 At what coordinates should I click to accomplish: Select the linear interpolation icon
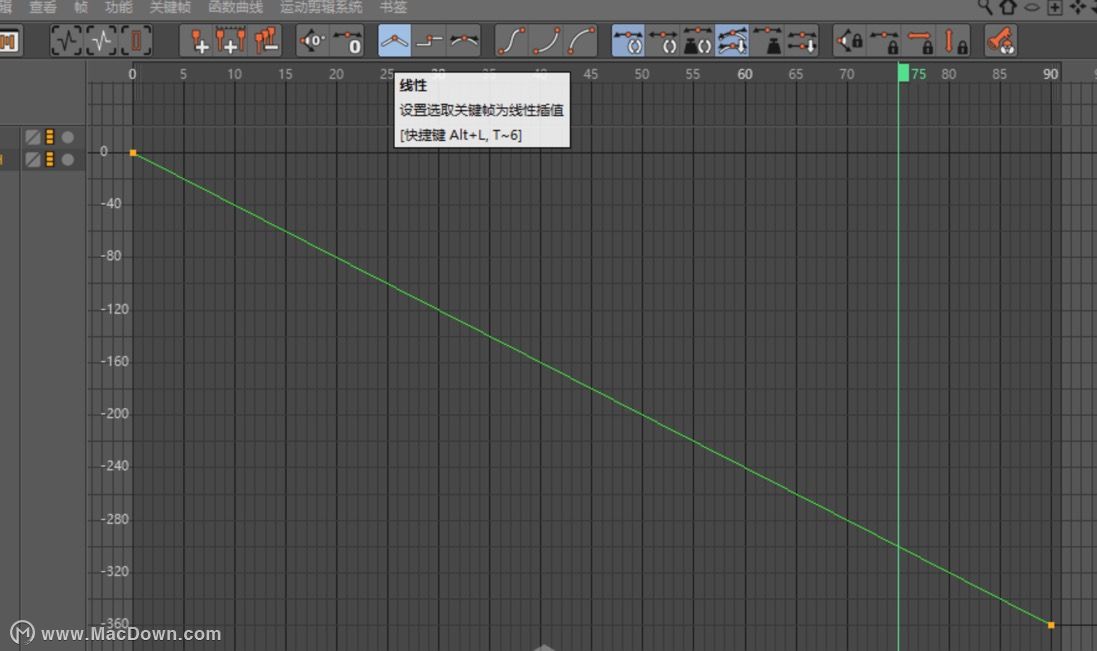395,41
